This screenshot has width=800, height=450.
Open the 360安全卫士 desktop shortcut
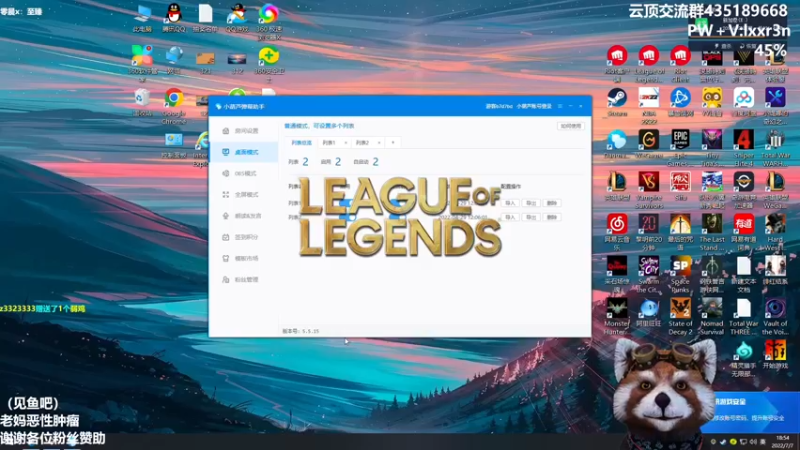pyautogui.click(x=269, y=64)
